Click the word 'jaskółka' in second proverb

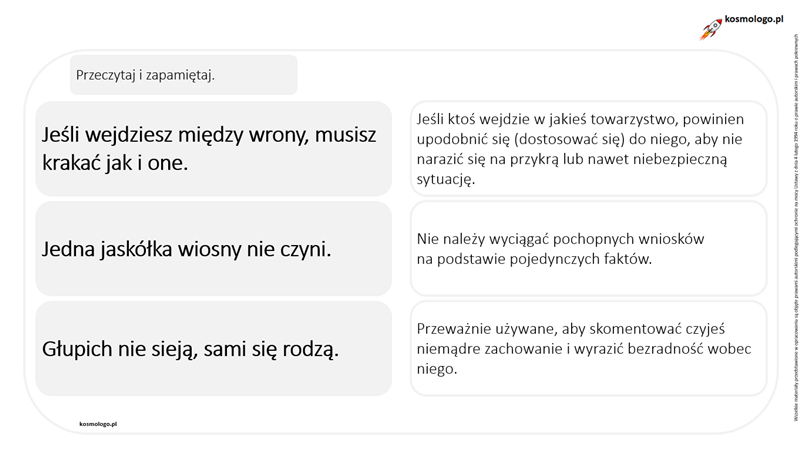[136, 249]
